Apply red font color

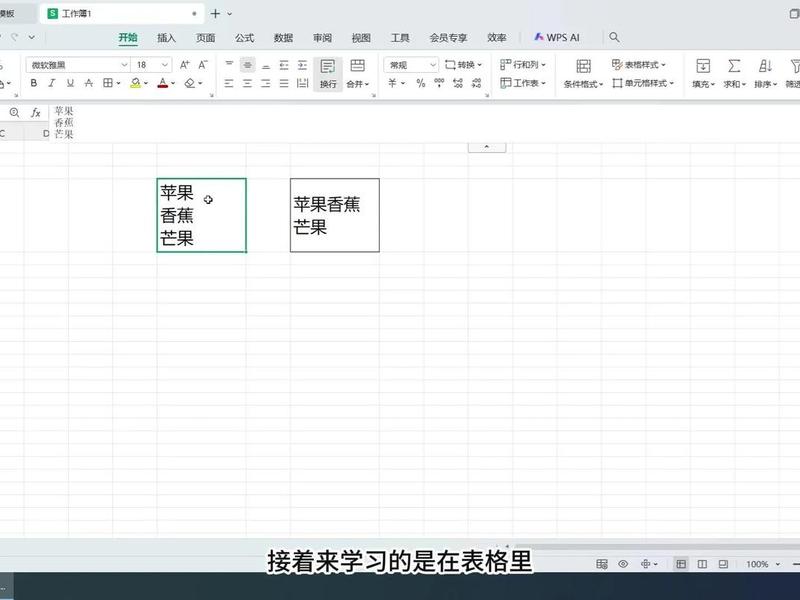pos(163,83)
